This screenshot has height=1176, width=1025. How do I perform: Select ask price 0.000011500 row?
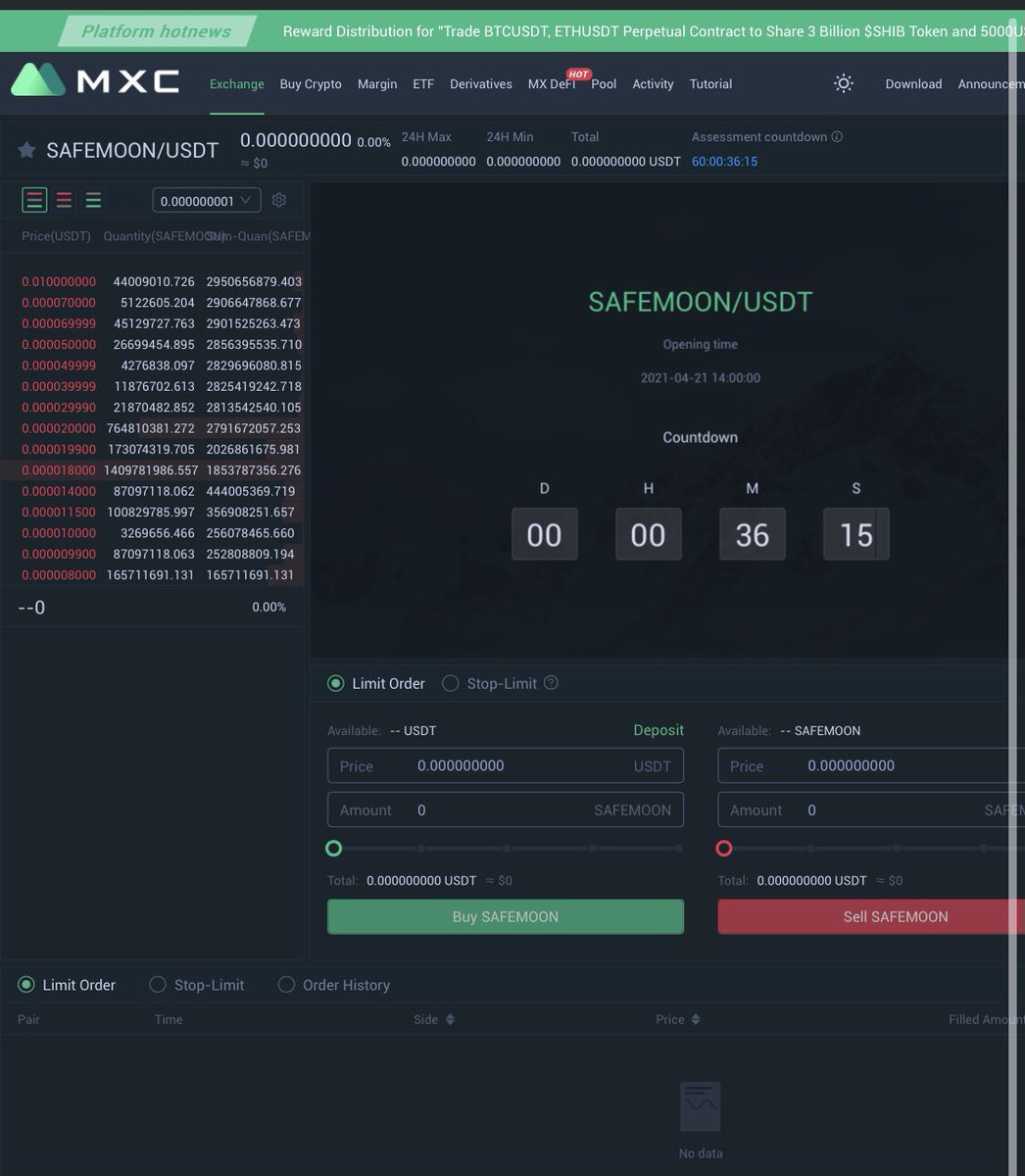point(153,513)
